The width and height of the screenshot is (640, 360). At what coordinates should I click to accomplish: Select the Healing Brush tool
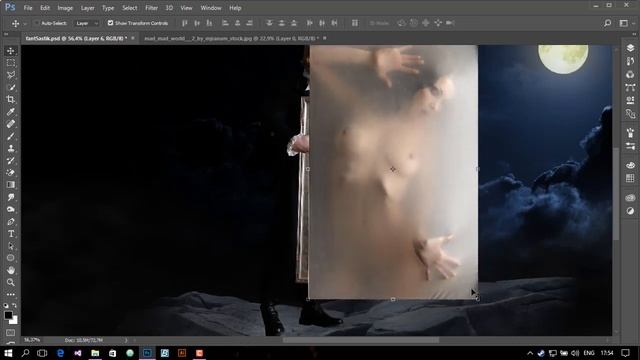pos(11,124)
